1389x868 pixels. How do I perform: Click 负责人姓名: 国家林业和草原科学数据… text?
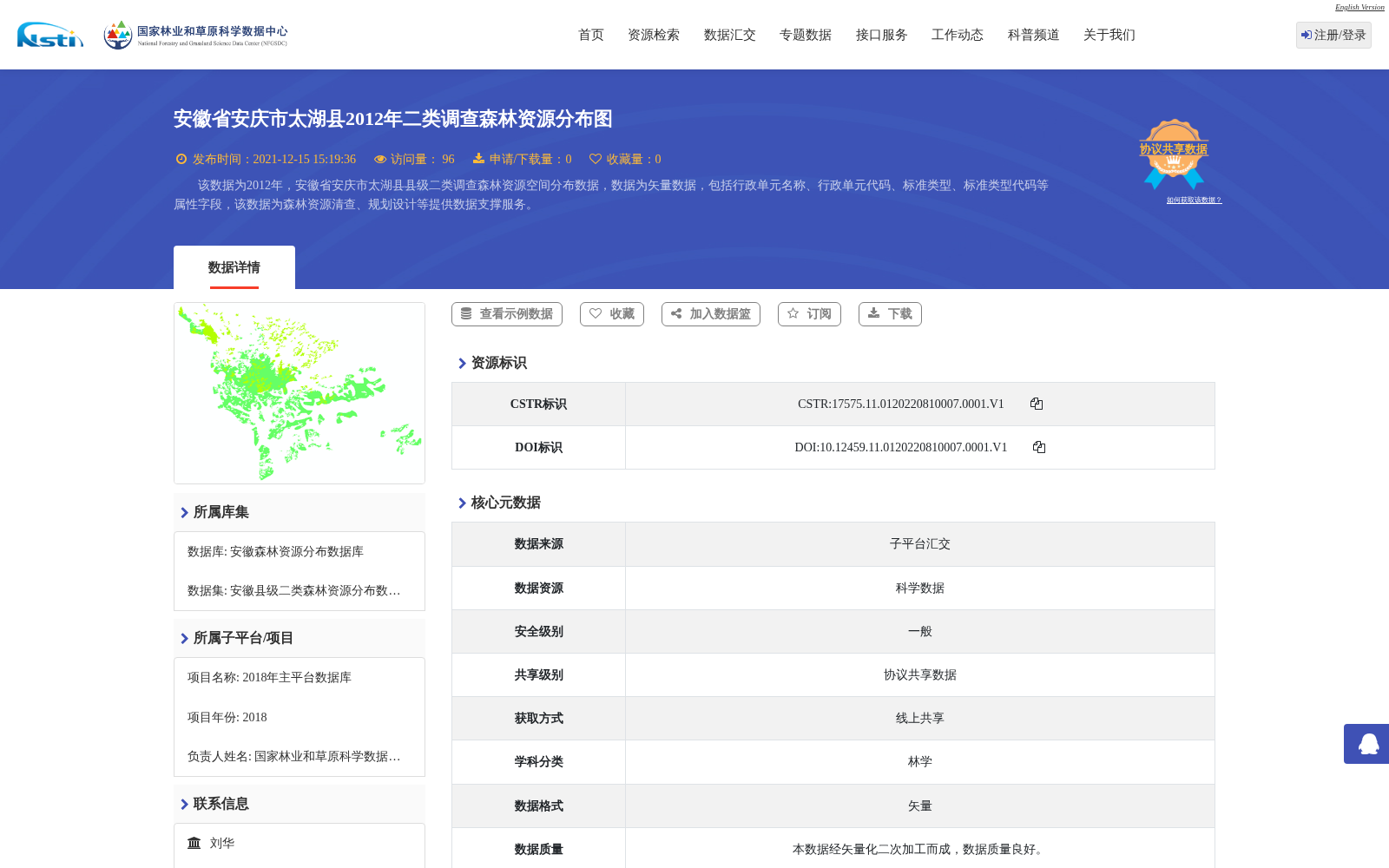pos(293,757)
